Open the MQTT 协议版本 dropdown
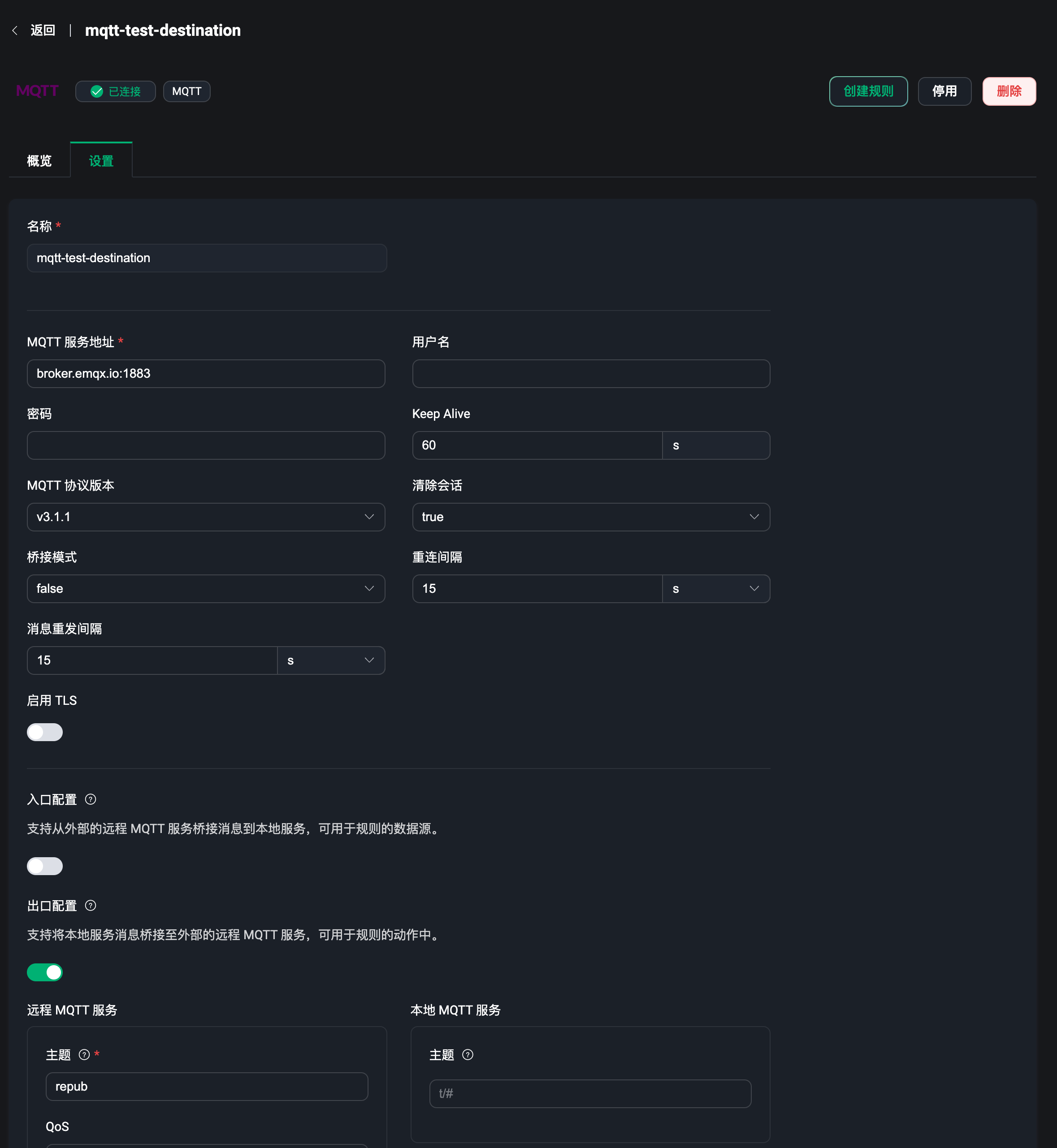Image resolution: width=1057 pixels, height=1148 pixels. tap(205, 517)
